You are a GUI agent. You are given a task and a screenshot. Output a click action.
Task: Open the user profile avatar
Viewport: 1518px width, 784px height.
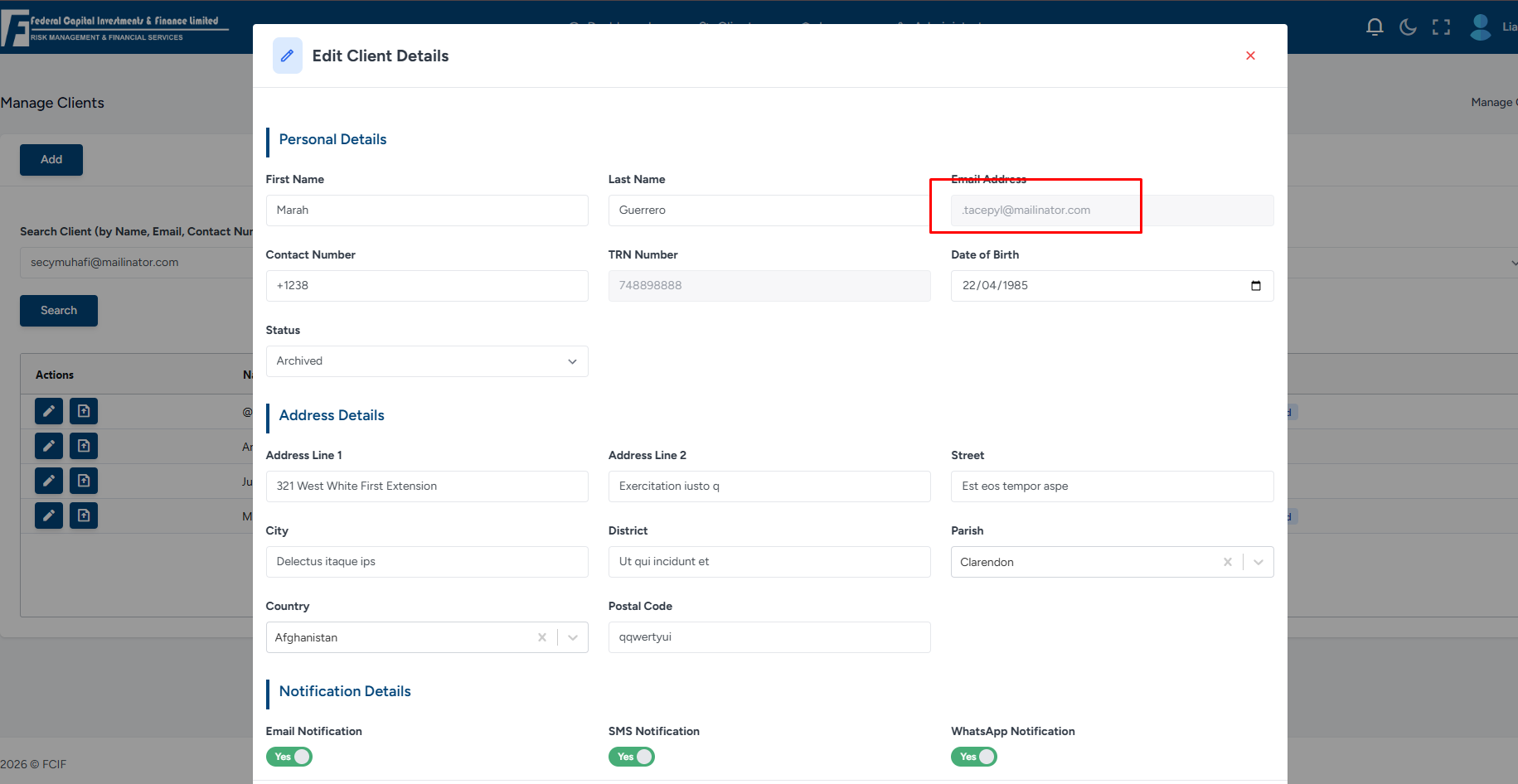(1481, 27)
